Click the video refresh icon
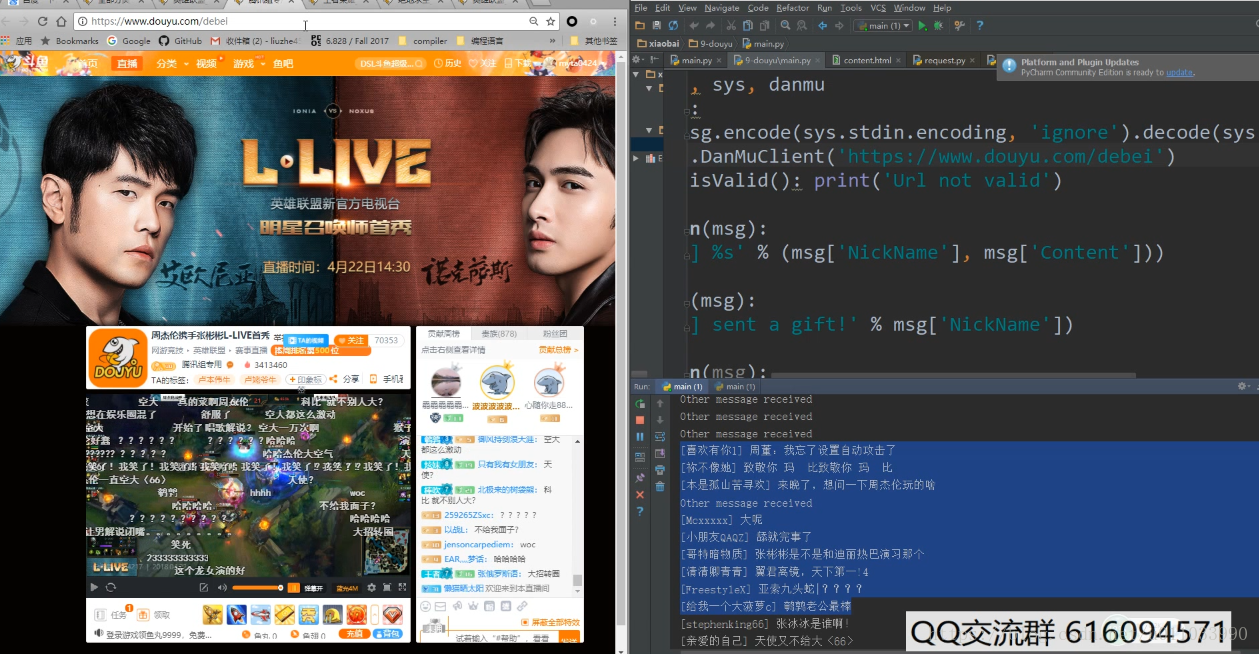1259x654 pixels. (110, 587)
